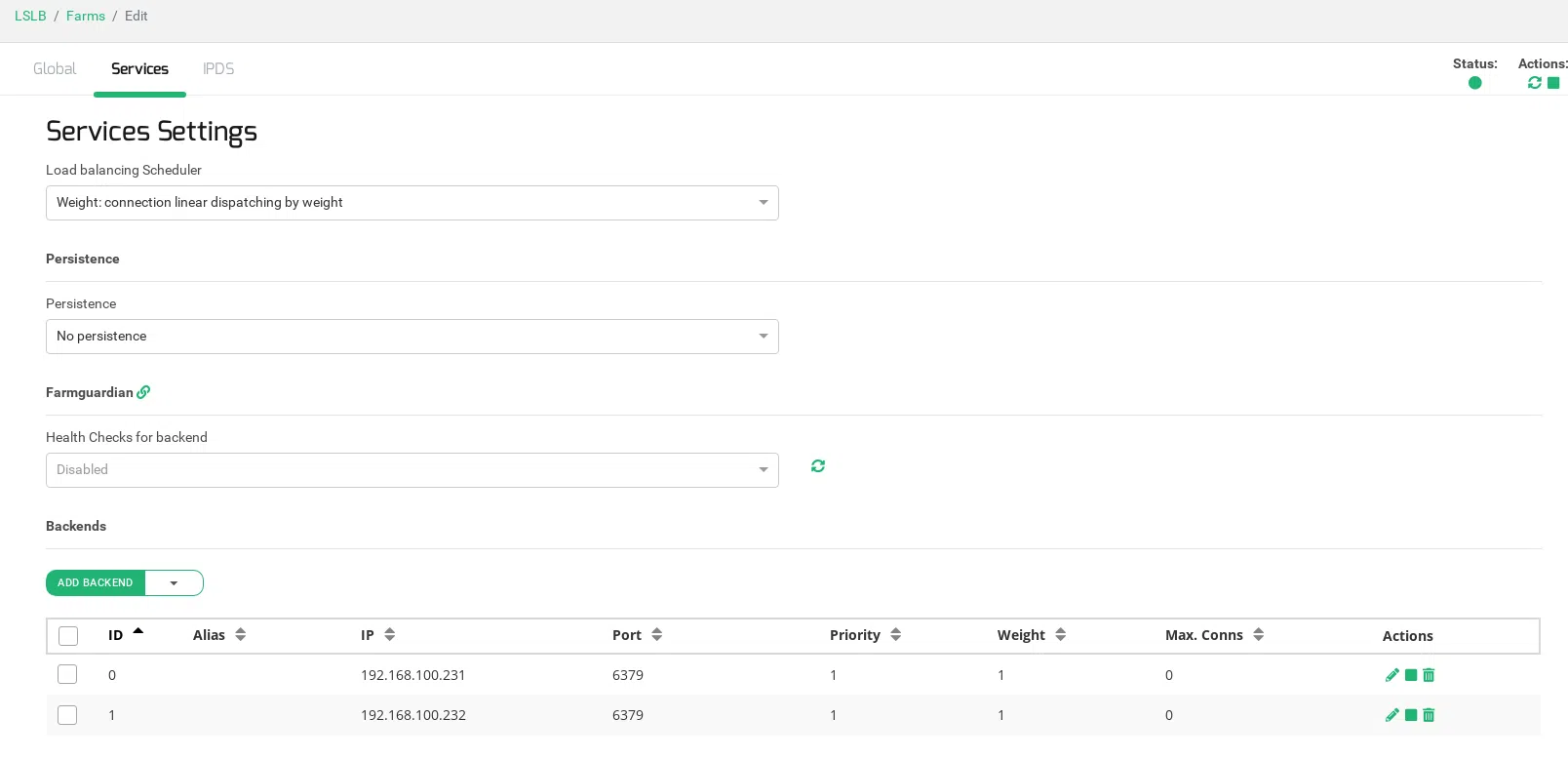The height and width of the screenshot is (759, 1568).
Task: Select checkbox for backend ID 0
Action: click(x=67, y=674)
